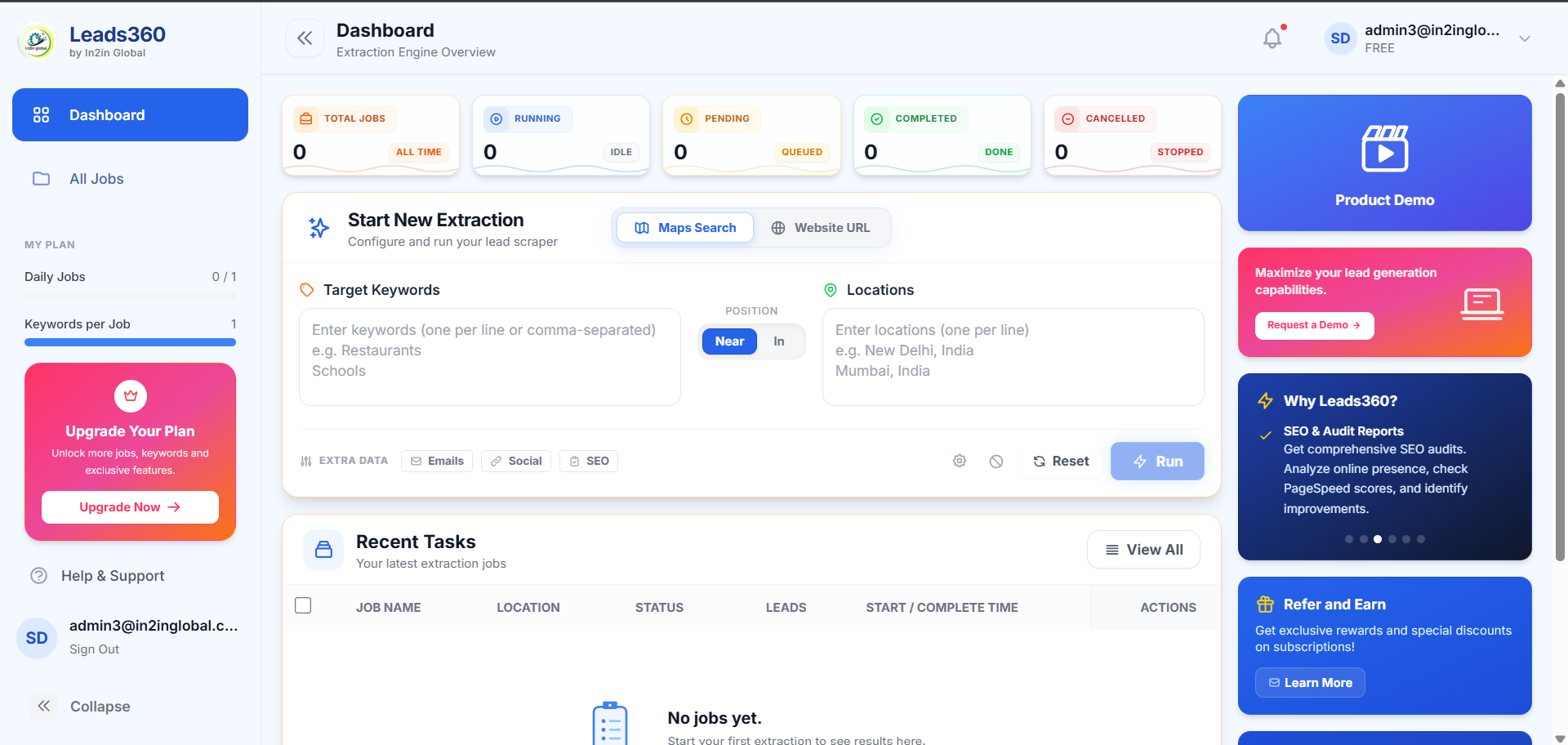This screenshot has height=745, width=1568.
Task: Click Learn More in Refer and Earn
Action: click(1310, 683)
